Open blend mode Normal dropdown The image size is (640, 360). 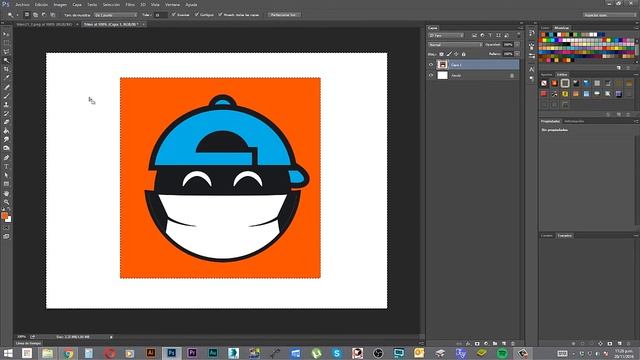[455, 44]
